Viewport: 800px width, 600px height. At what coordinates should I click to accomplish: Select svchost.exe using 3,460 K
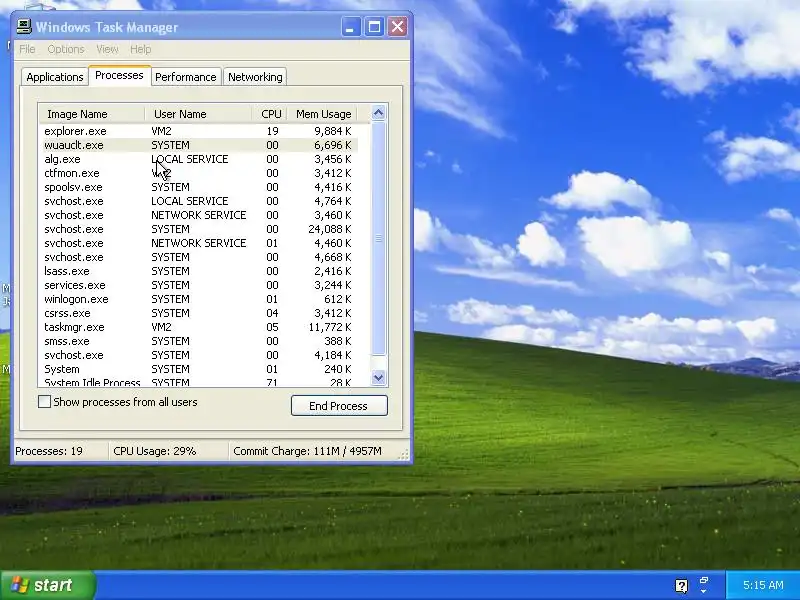pyautogui.click(x=198, y=215)
